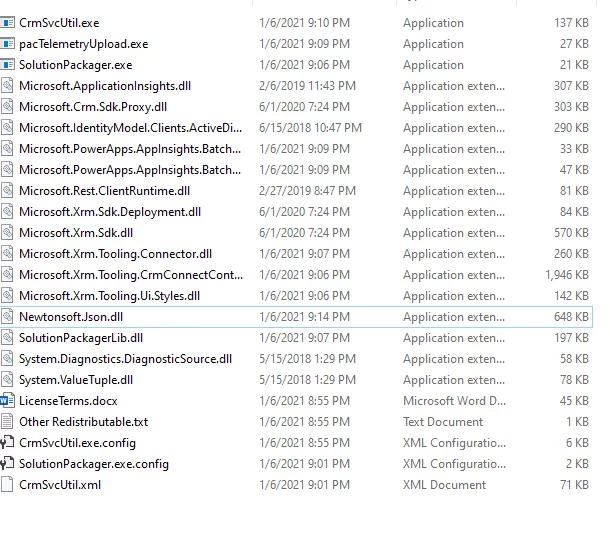Select the file name LicenseTerms.docx
This screenshot has width=610, height=533.
68,401
